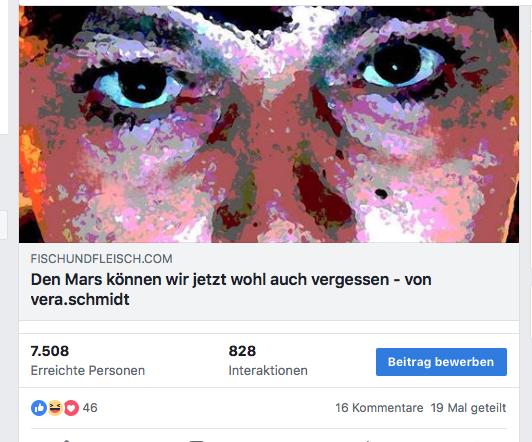Image resolution: width=532 pixels, height=442 pixels.
Task: Open the FISCHUNDFLEISCH.COM source link
Action: [101, 259]
